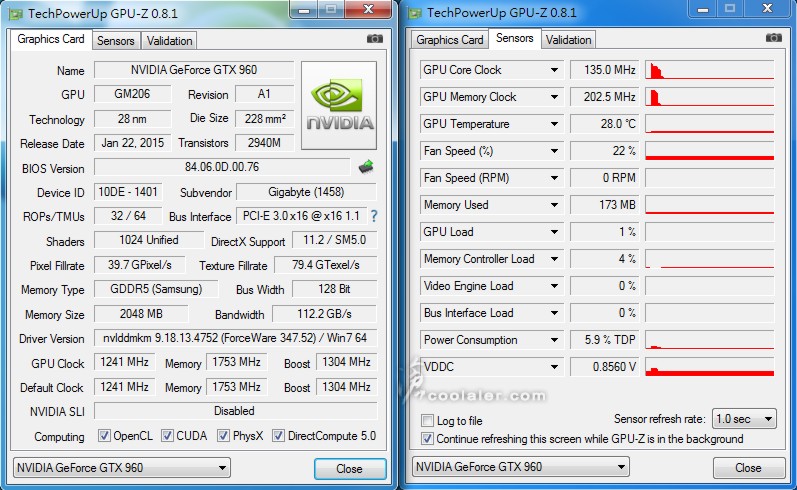
Task: Select Sensors tab in right window
Action: [514, 38]
